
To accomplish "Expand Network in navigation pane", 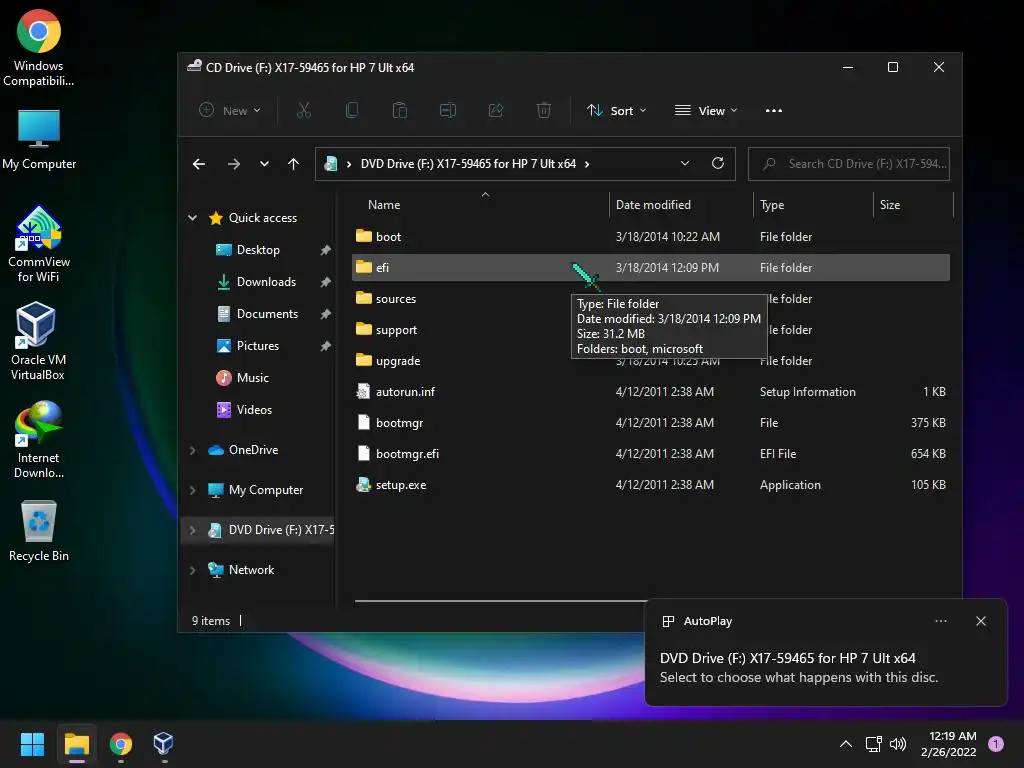I will click(x=193, y=570).
